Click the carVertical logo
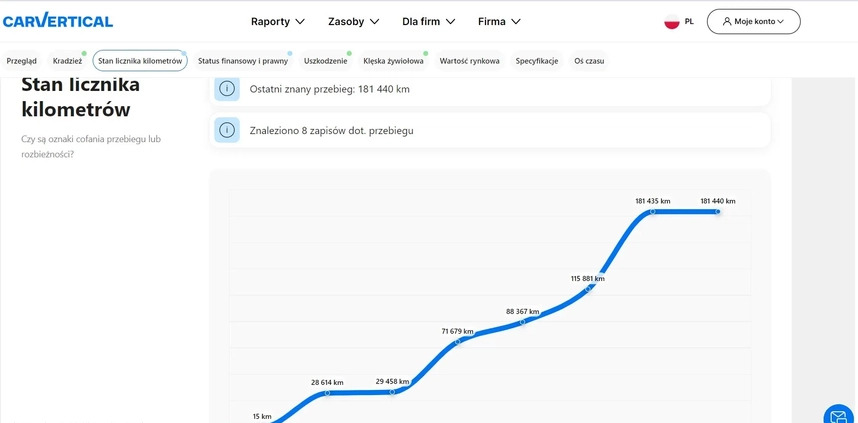The image size is (858, 423). tap(57, 21)
